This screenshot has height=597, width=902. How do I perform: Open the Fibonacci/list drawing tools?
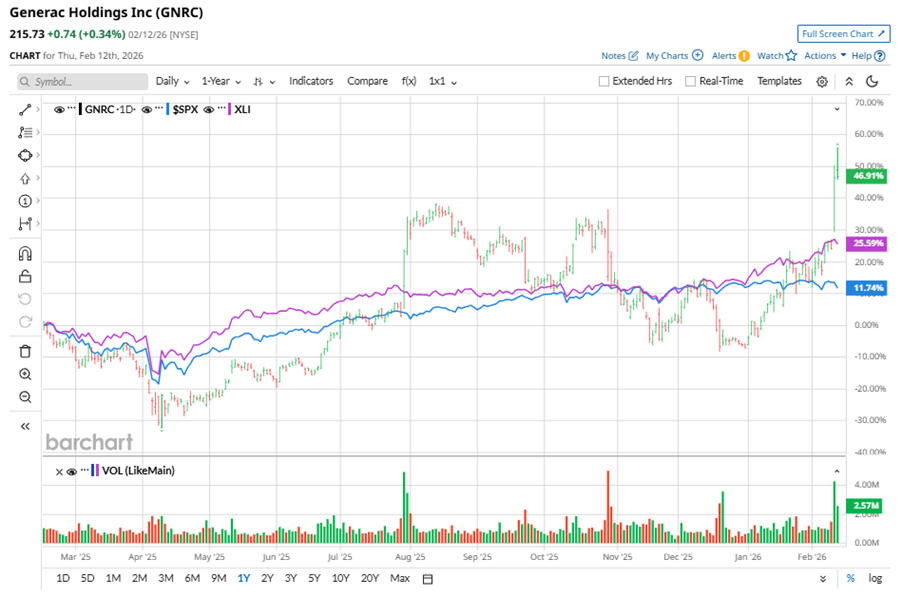[x=25, y=132]
